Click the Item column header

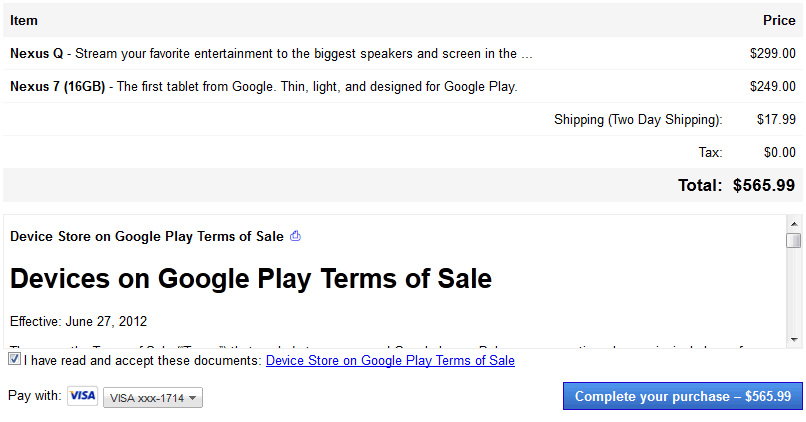[x=24, y=21]
